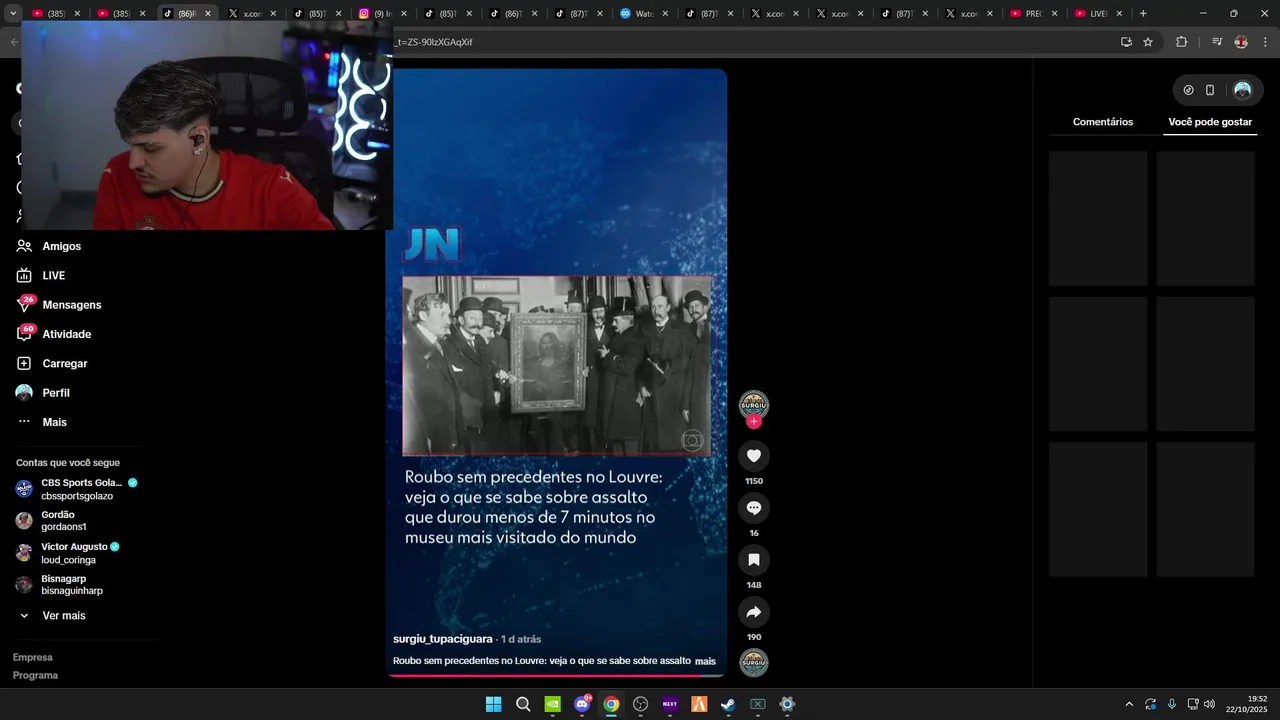1280x720 pixels.
Task: Open the Perfil avatar icon
Action: tap(24, 393)
